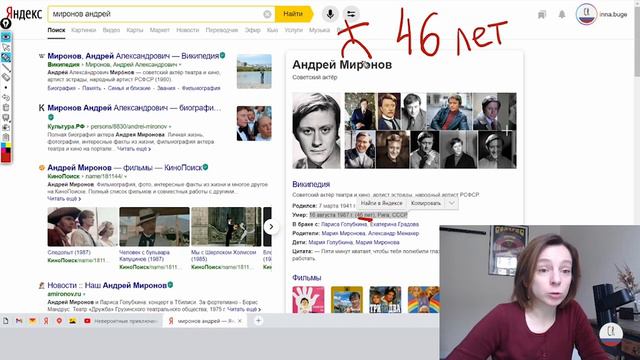Select the highlighter tool in pen toolbar
640x360 pixels.
coord(6,58)
